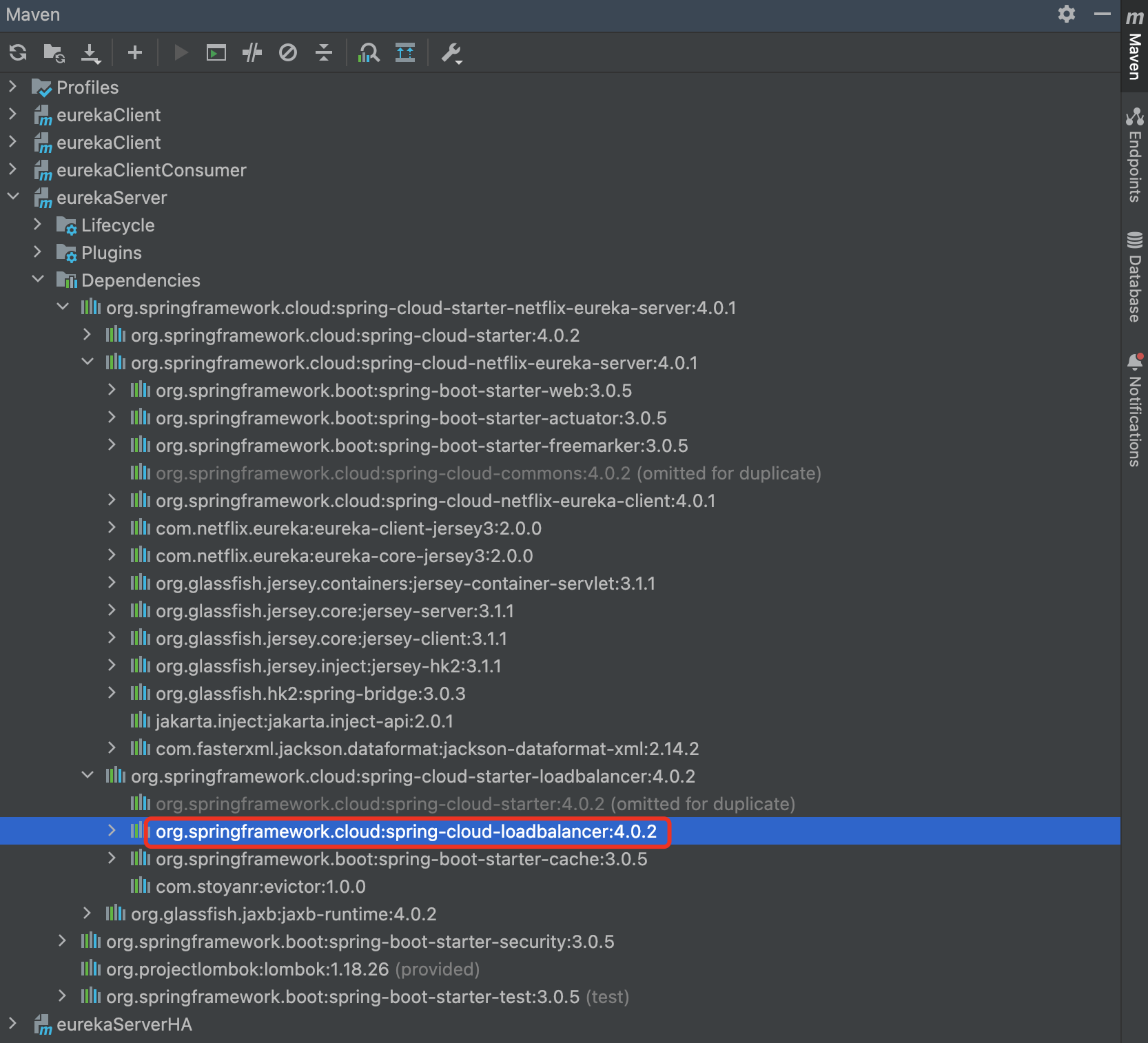The height and width of the screenshot is (1043, 1148).
Task: Open the Endpoints side tab
Action: [x=1135, y=154]
